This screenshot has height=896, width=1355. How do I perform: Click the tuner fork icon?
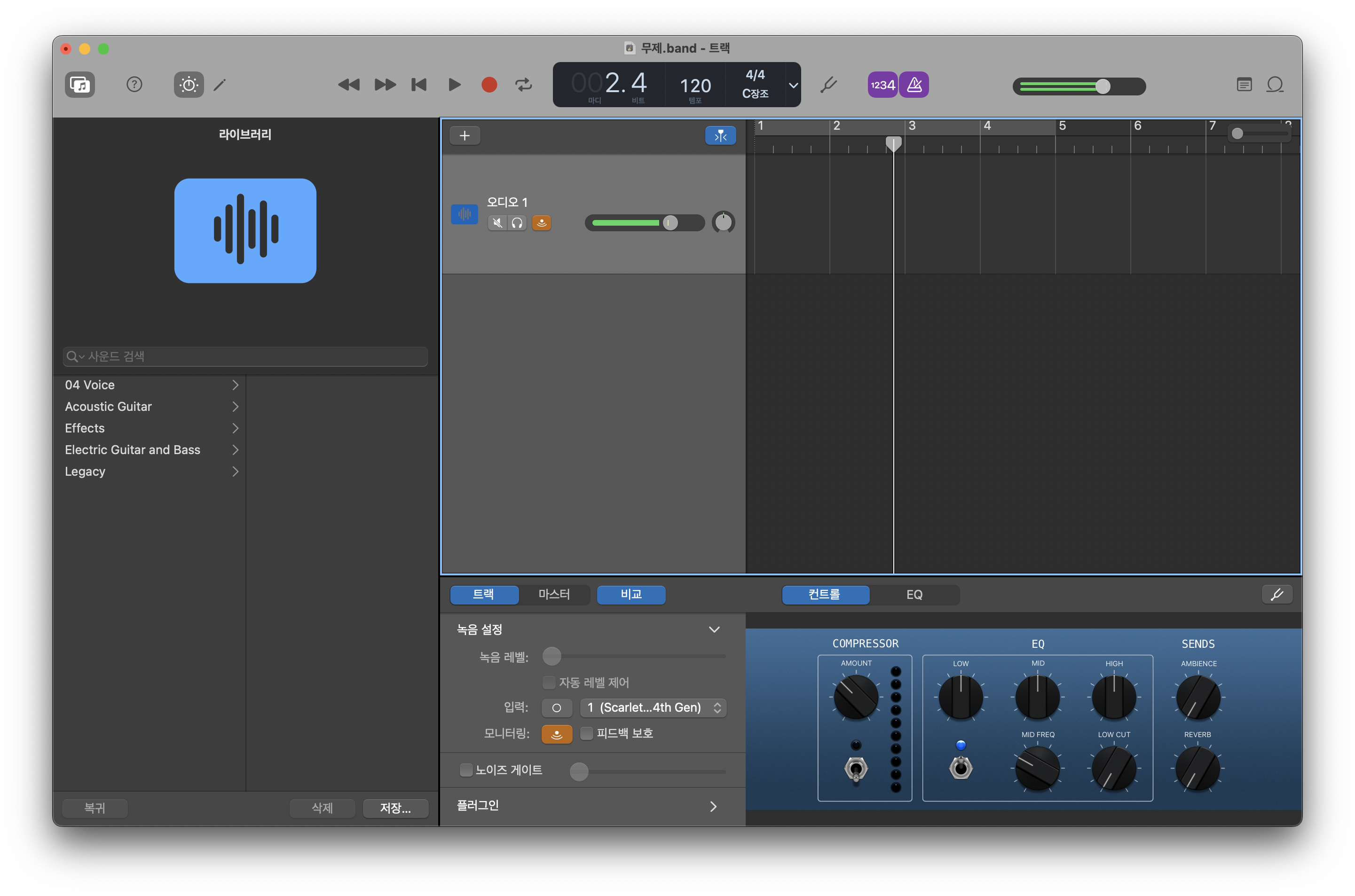click(828, 85)
